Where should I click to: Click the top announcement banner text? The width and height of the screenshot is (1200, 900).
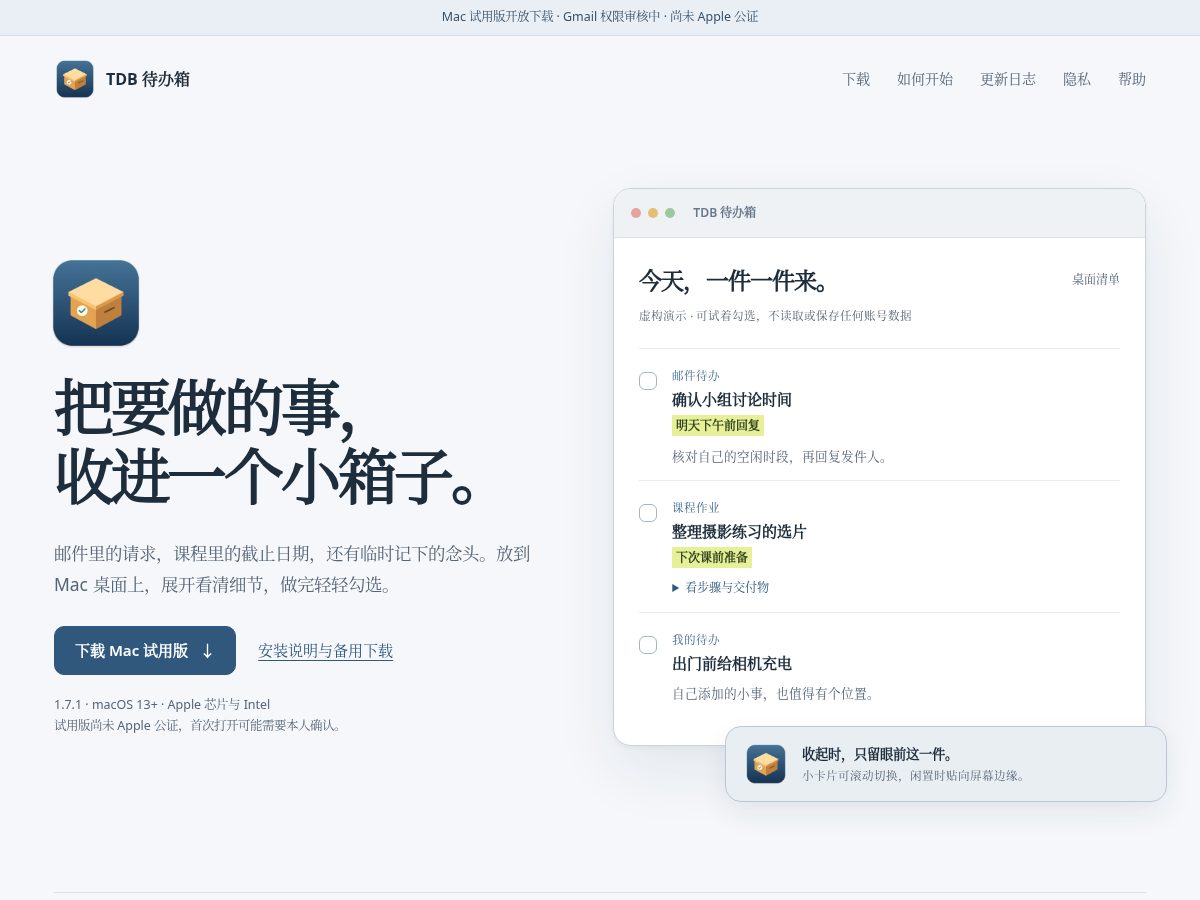click(x=600, y=17)
